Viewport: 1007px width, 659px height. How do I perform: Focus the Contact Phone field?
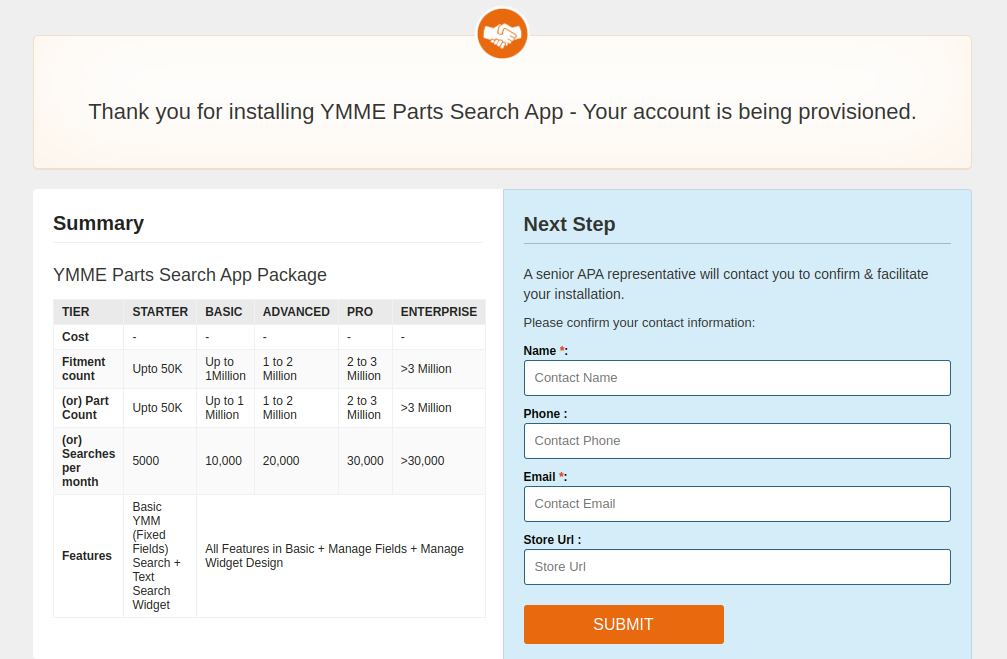737,441
